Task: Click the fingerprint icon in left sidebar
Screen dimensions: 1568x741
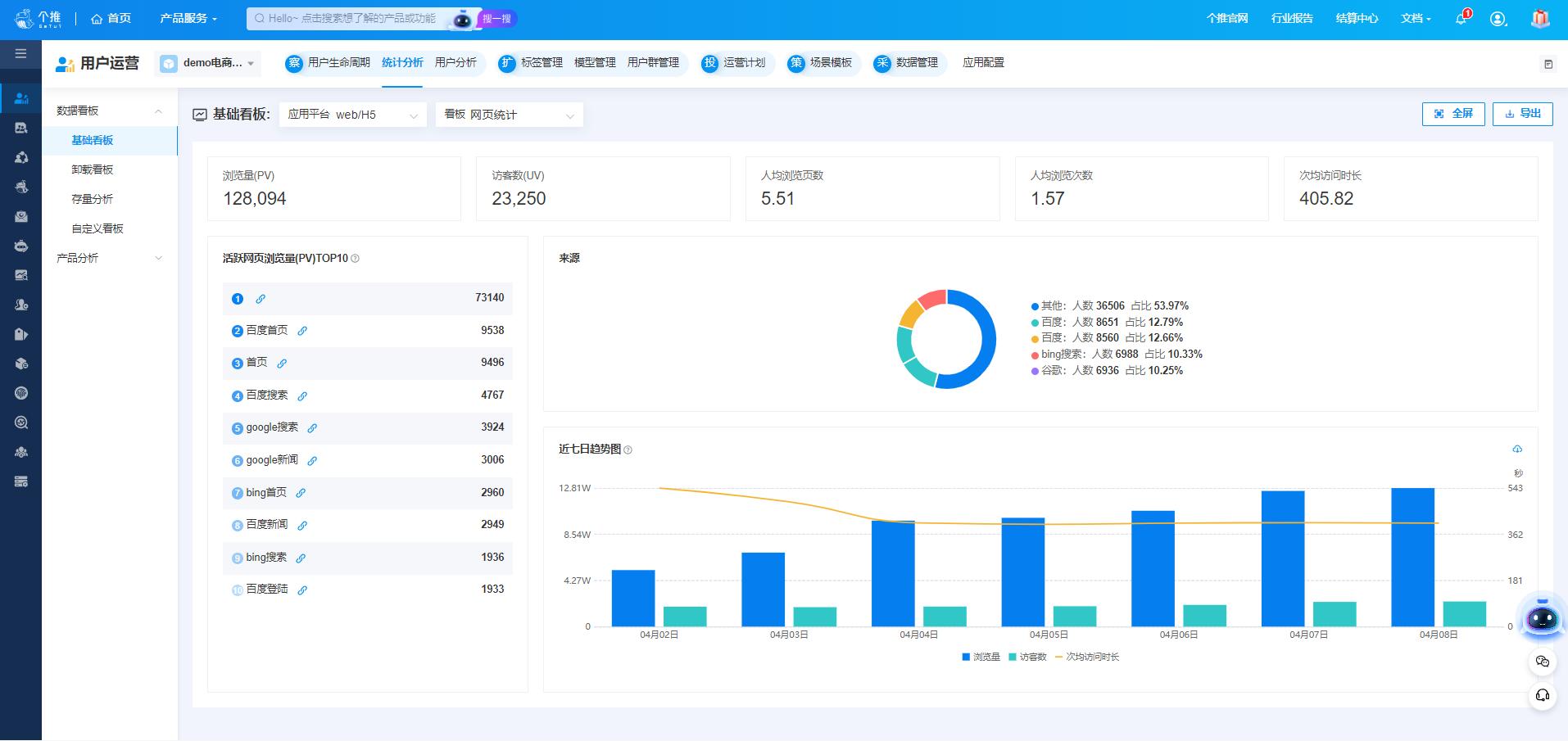Action: (21, 393)
